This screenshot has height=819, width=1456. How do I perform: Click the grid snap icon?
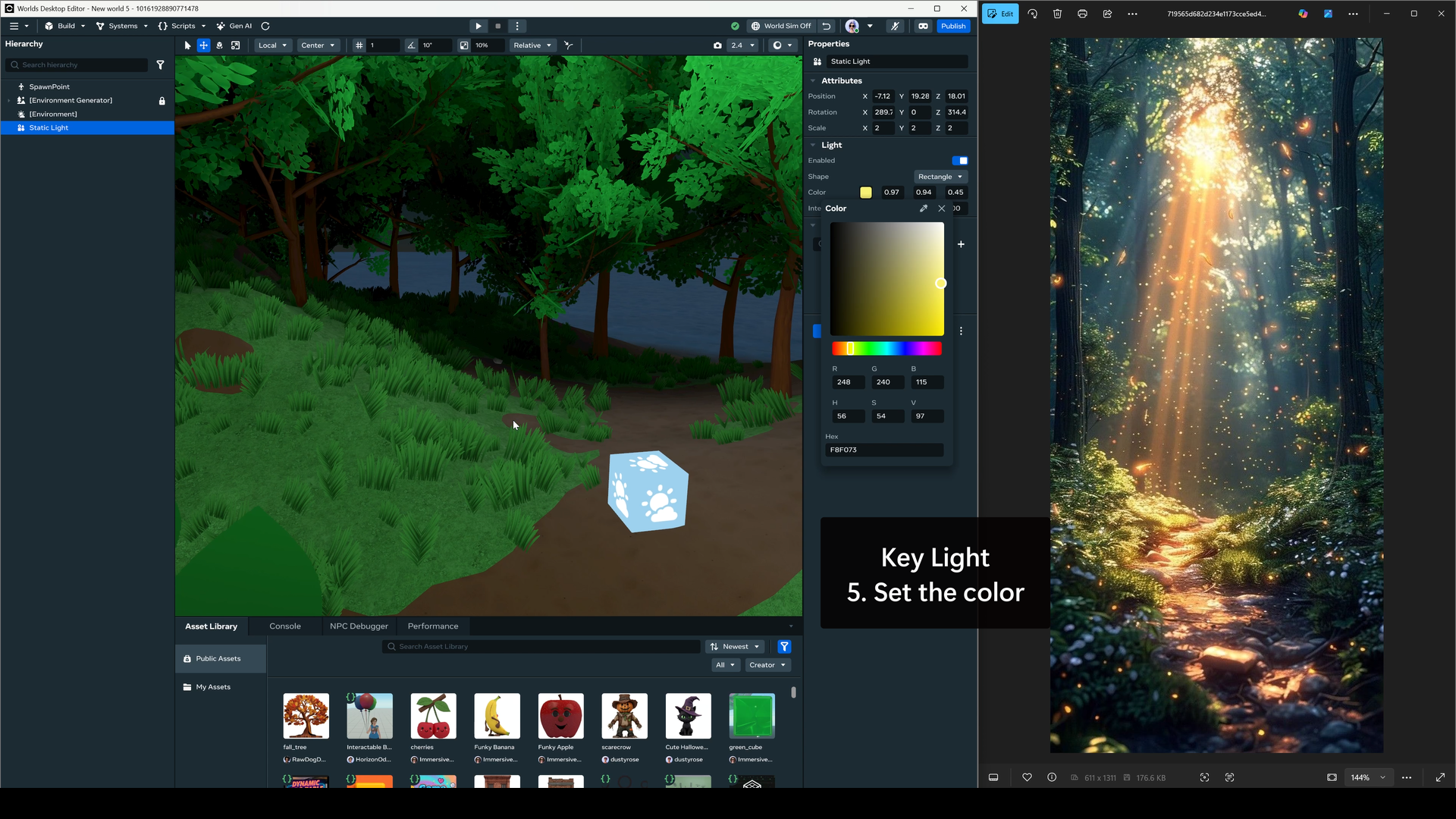(x=359, y=45)
